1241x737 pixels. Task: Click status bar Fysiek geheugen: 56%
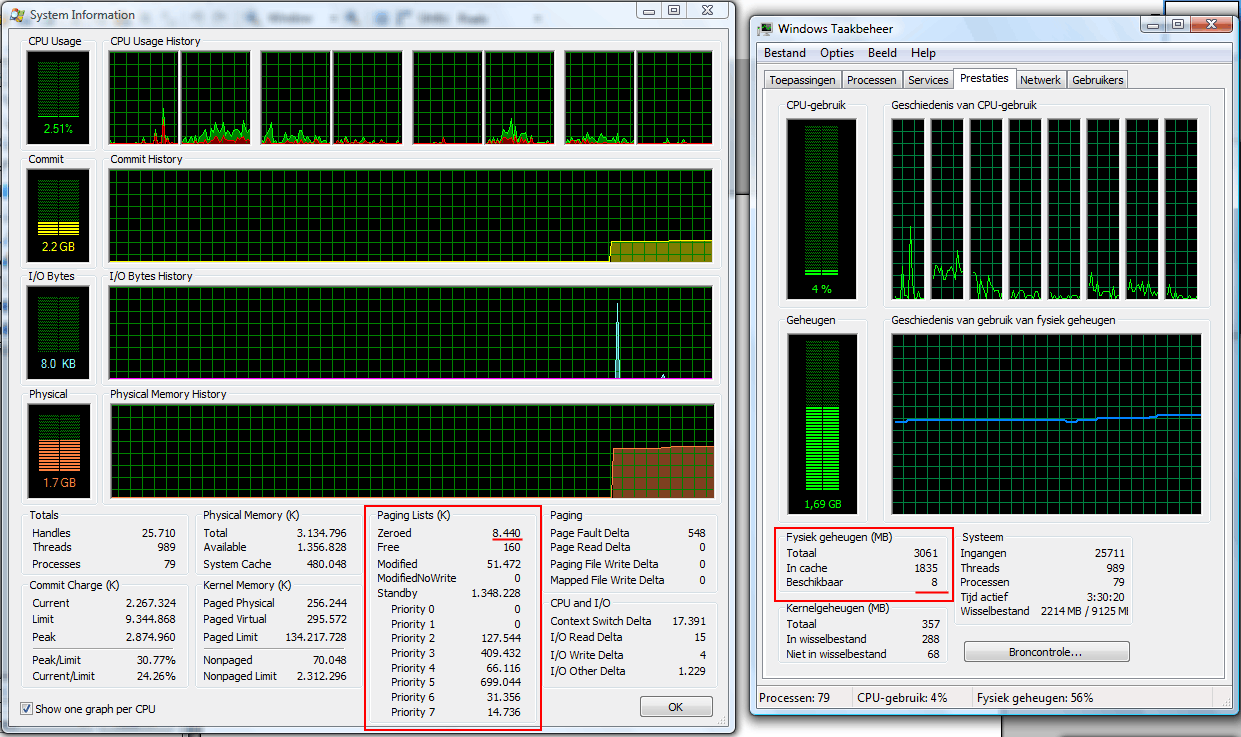click(1035, 697)
